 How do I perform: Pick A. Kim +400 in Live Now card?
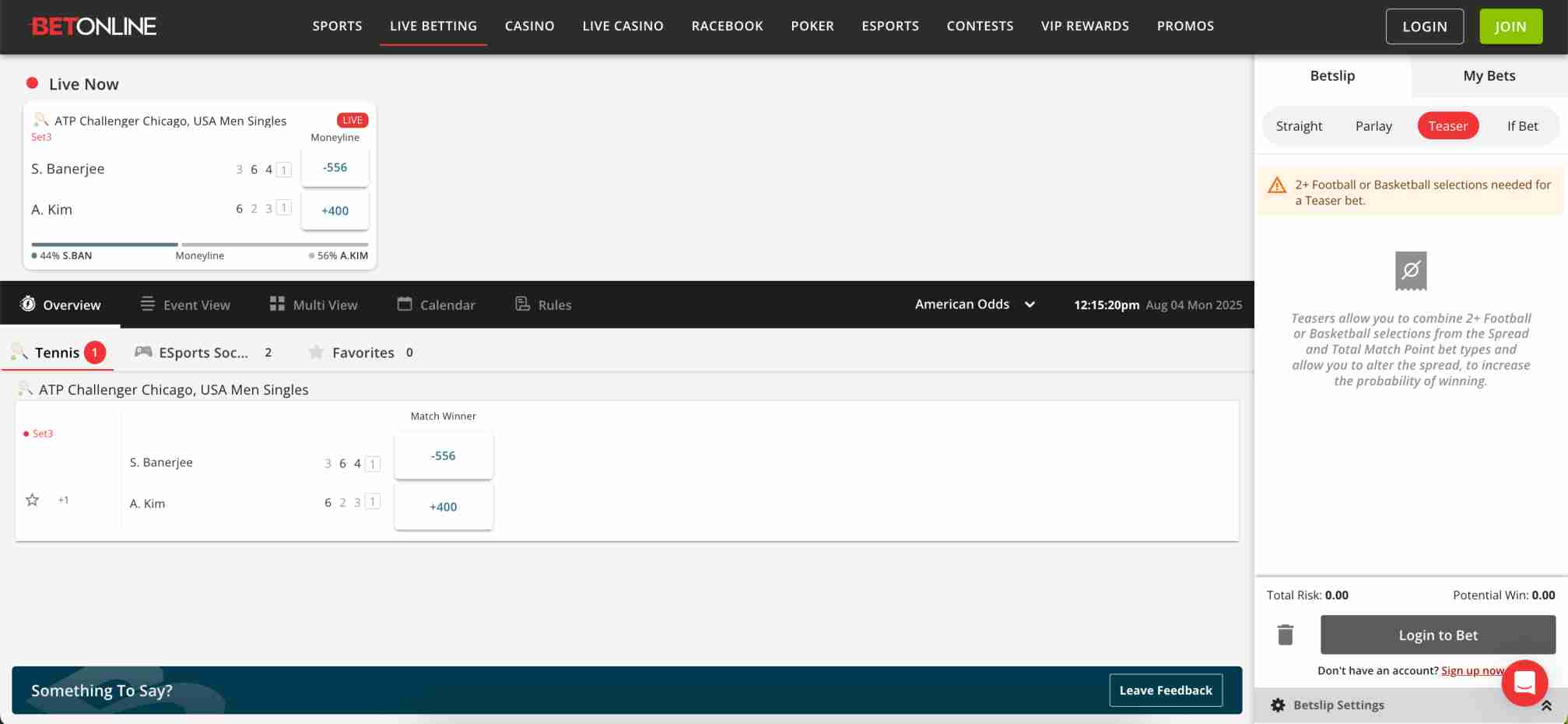click(335, 210)
